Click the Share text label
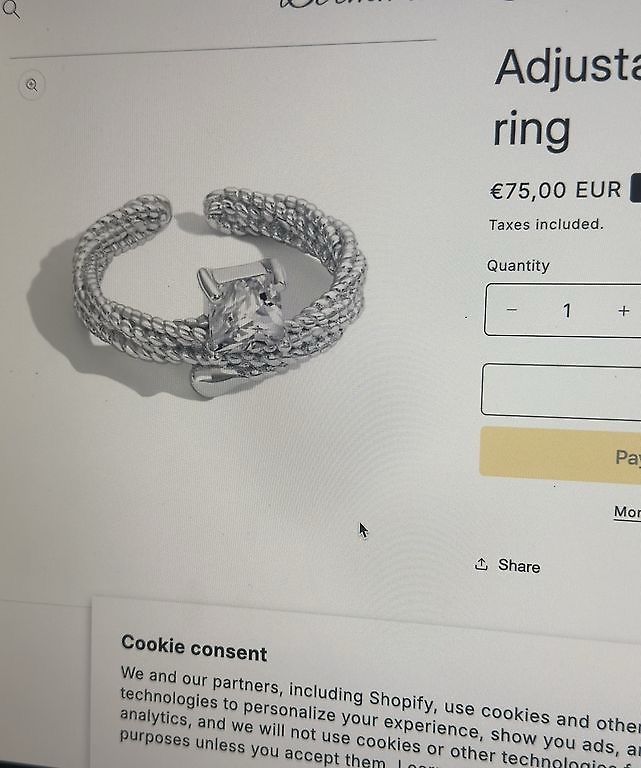The image size is (641, 768). click(519, 566)
